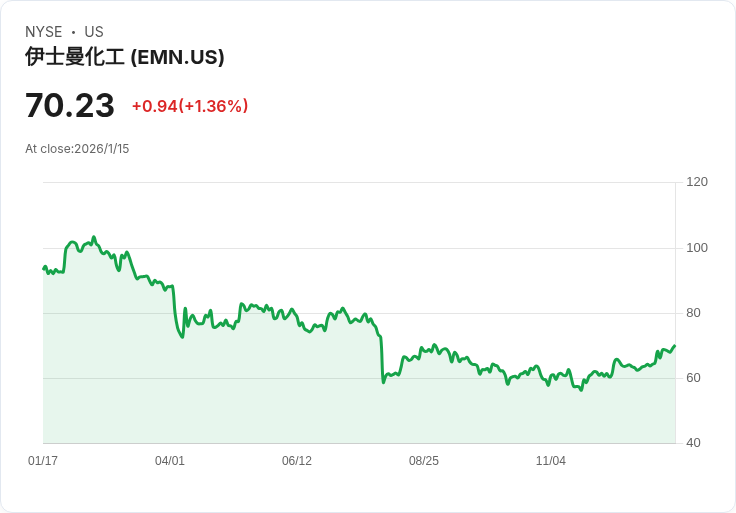Click the highest peak of the price line
The image size is (736, 513).
pyautogui.click(x=94, y=238)
